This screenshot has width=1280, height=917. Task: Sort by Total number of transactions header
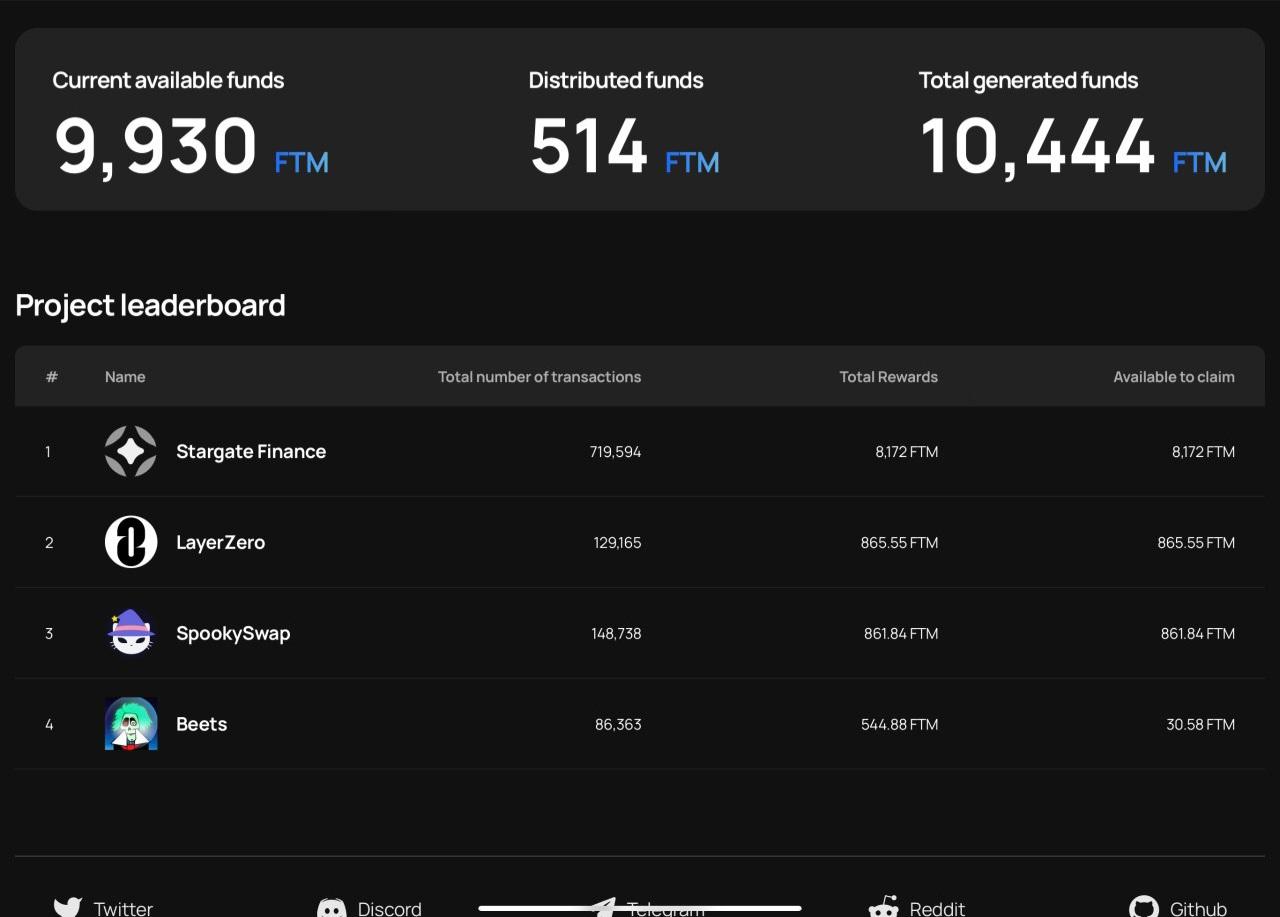pyautogui.click(x=539, y=377)
